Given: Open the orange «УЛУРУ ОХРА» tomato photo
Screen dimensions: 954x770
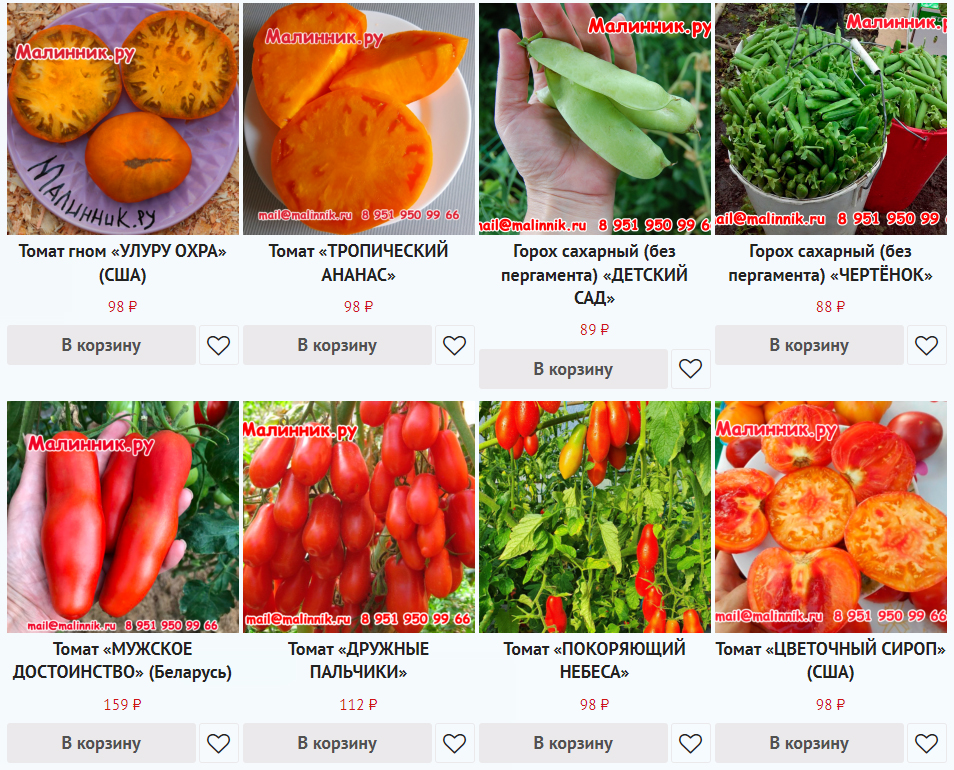Looking at the screenshot, I should click(x=123, y=119).
